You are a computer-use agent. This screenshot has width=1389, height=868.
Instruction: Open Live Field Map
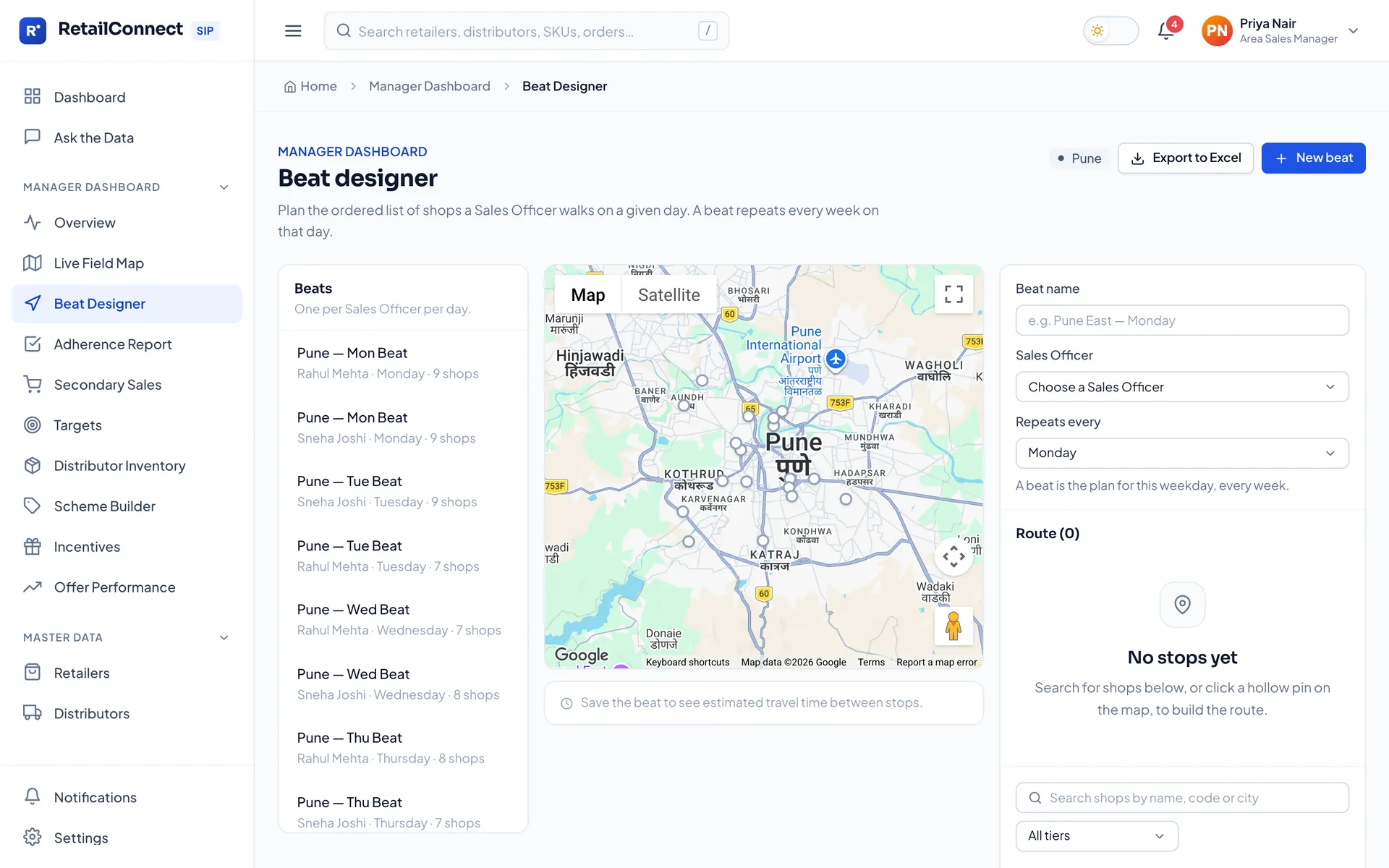click(127, 263)
